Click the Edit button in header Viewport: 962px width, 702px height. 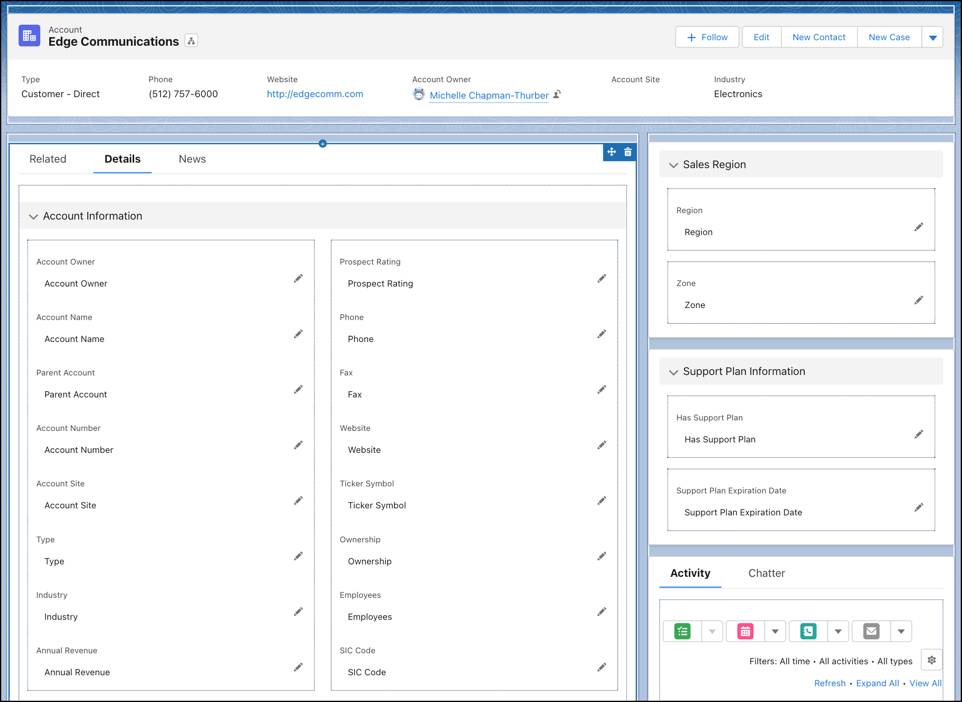pyautogui.click(x=761, y=37)
